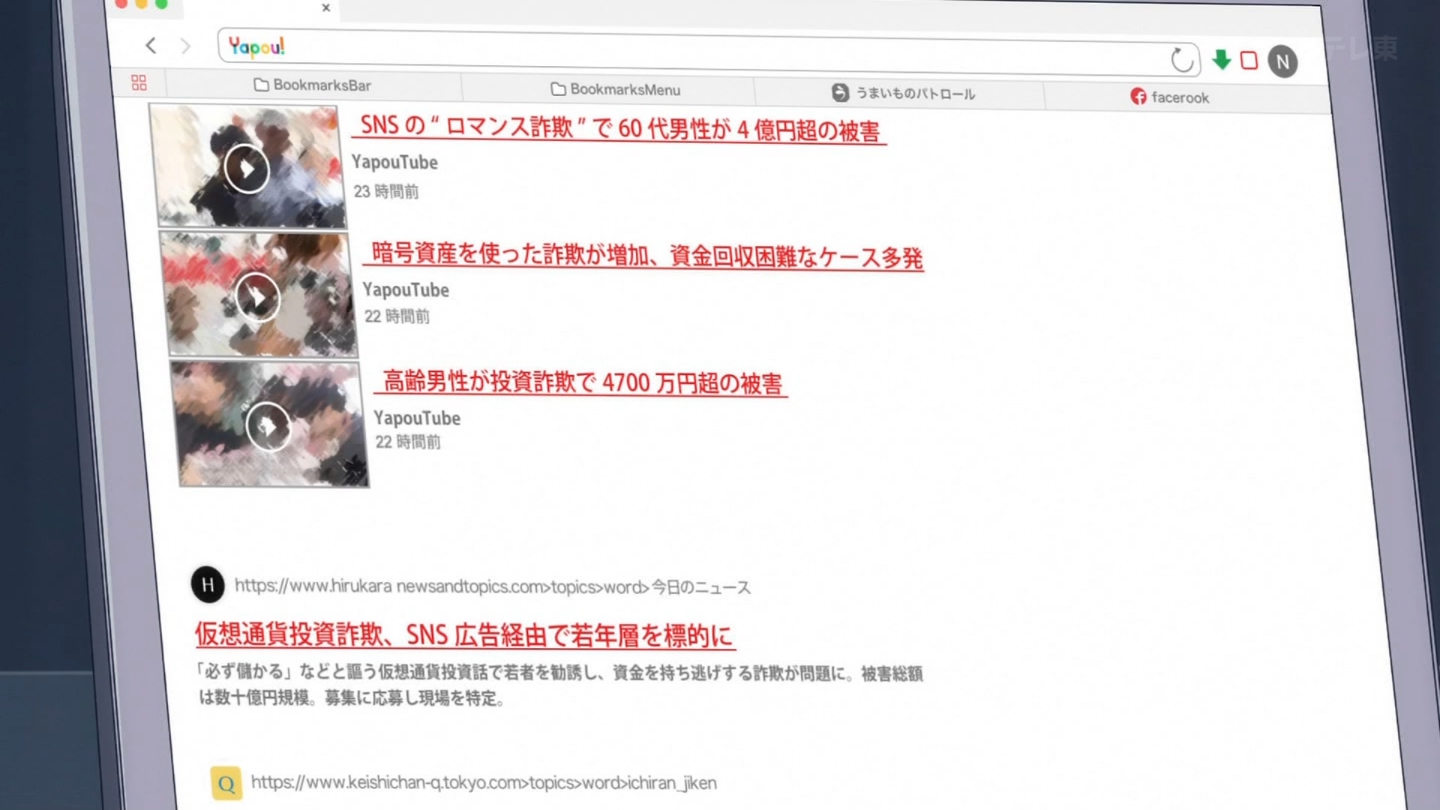Click the browser back arrow
The image size is (1440, 810).
point(151,45)
